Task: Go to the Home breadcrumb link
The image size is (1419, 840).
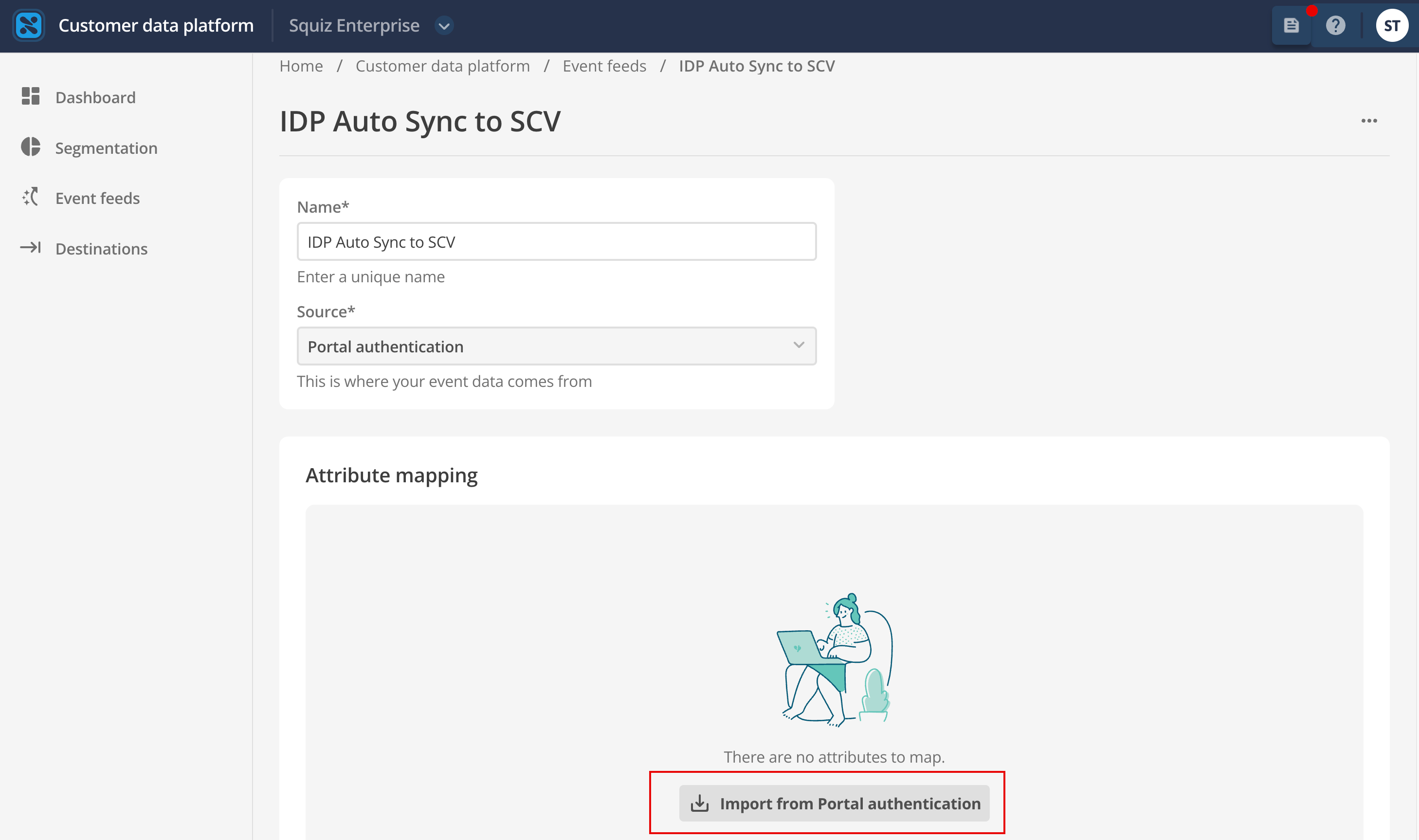Action: pos(301,66)
